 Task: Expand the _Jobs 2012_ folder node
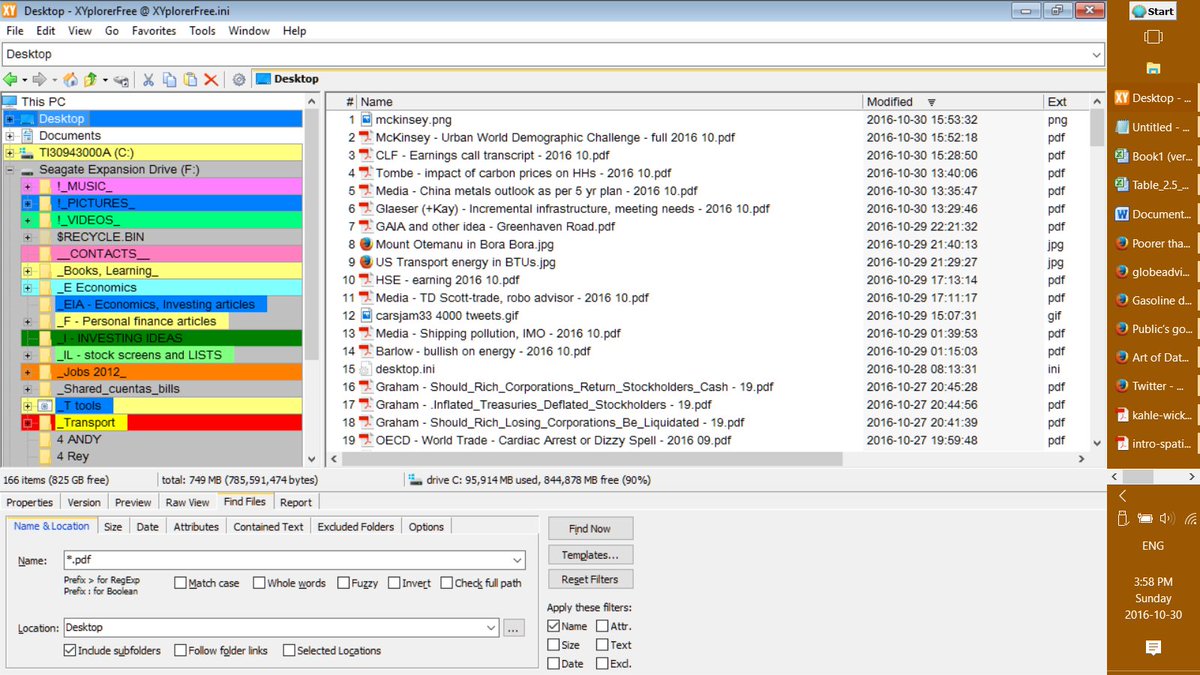(27, 372)
